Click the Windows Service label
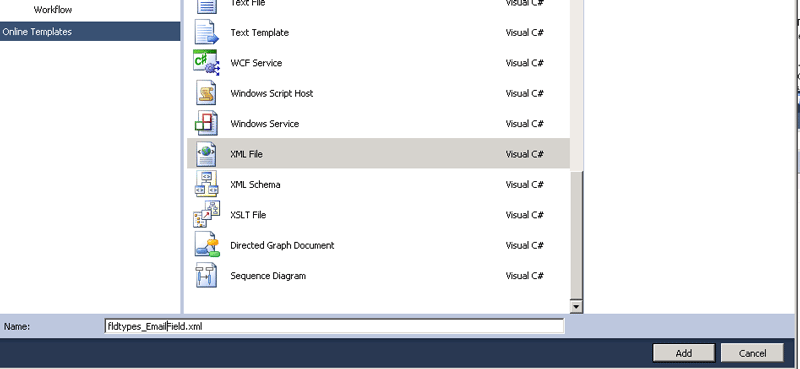Viewport: 800px width, 369px height. click(x=265, y=124)
